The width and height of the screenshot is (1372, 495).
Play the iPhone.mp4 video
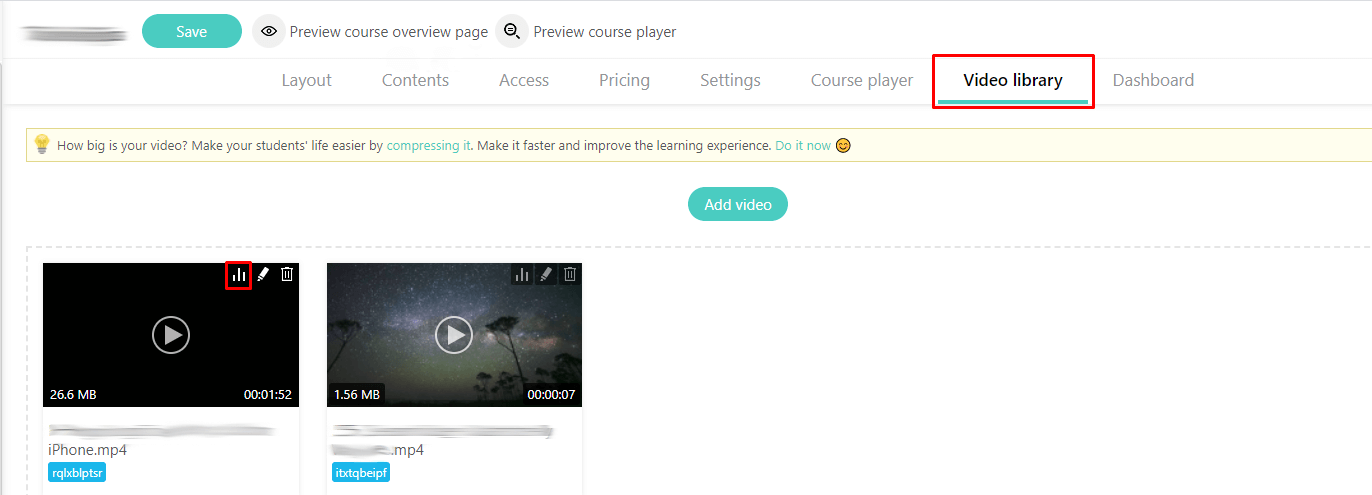click(171, 335)
